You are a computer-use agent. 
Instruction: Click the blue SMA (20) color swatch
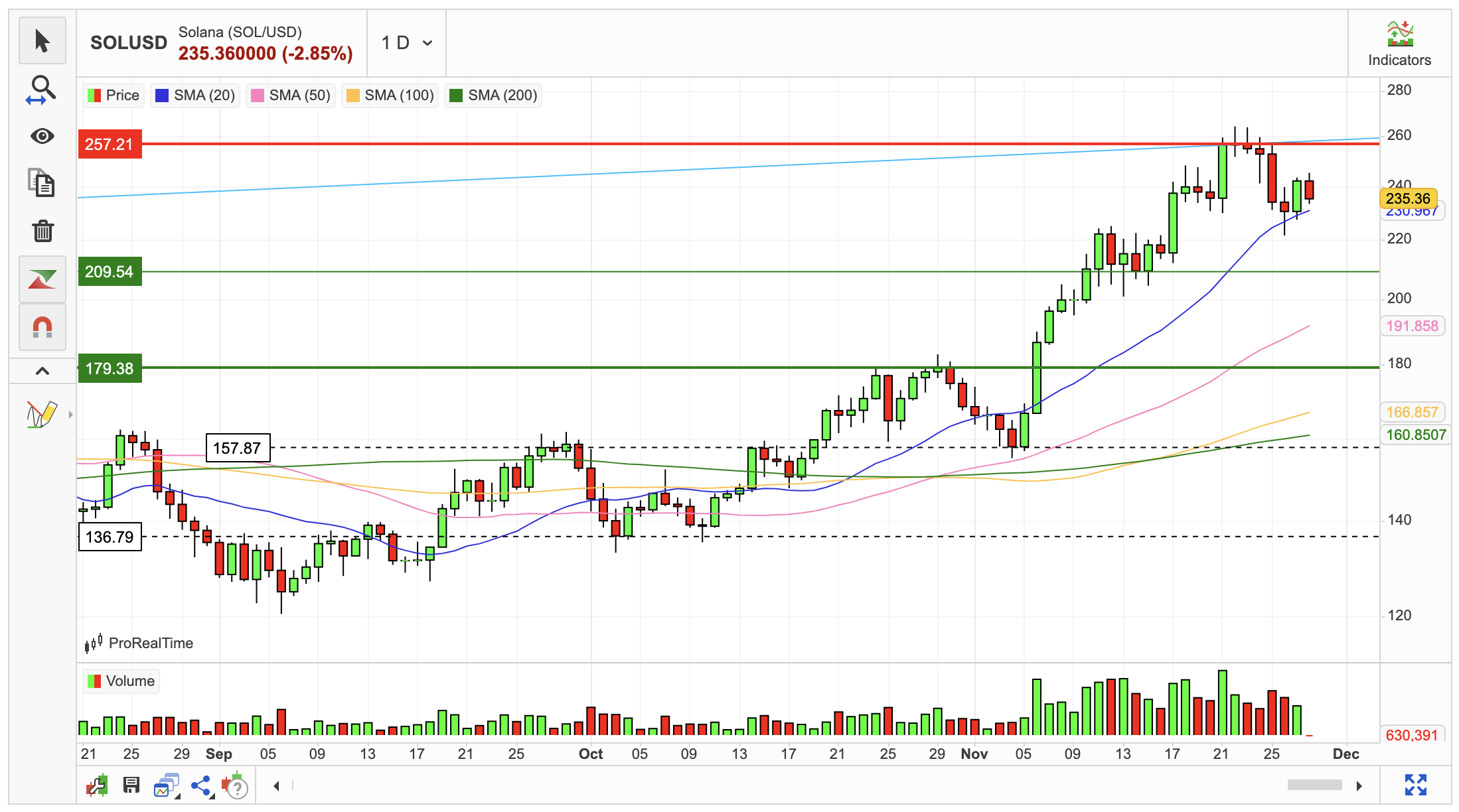pos(161,96)
